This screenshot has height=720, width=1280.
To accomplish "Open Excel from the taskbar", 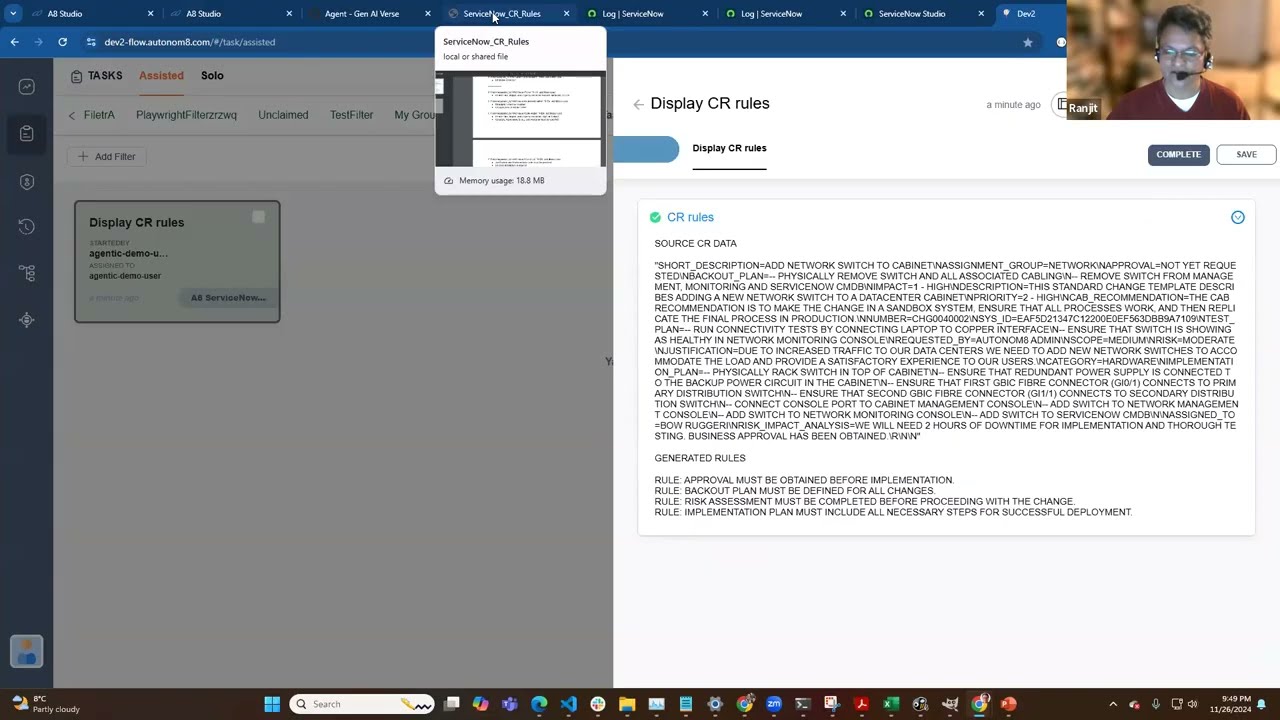I will [890, 704].
